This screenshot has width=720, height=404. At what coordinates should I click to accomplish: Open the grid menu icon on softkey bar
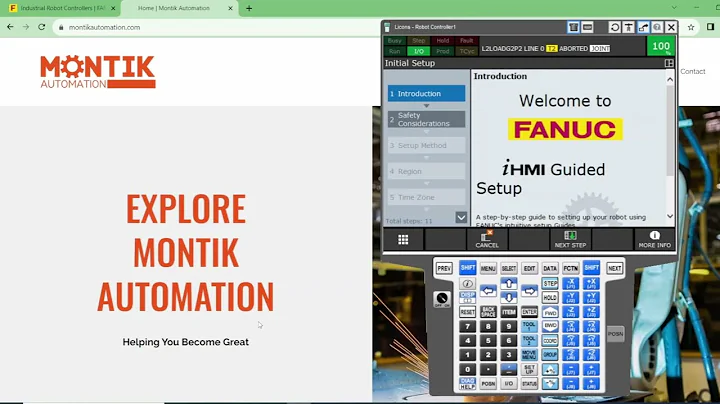coord(403,240)
